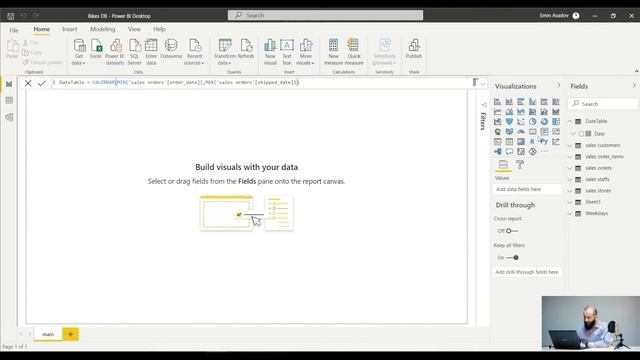Select the Table visual
This screenshot has height=360, width=640.
coord(509,142)
